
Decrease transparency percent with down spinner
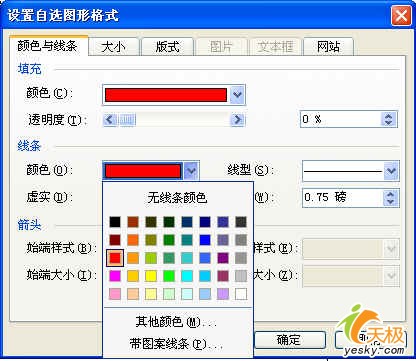(x=388, y=123)
